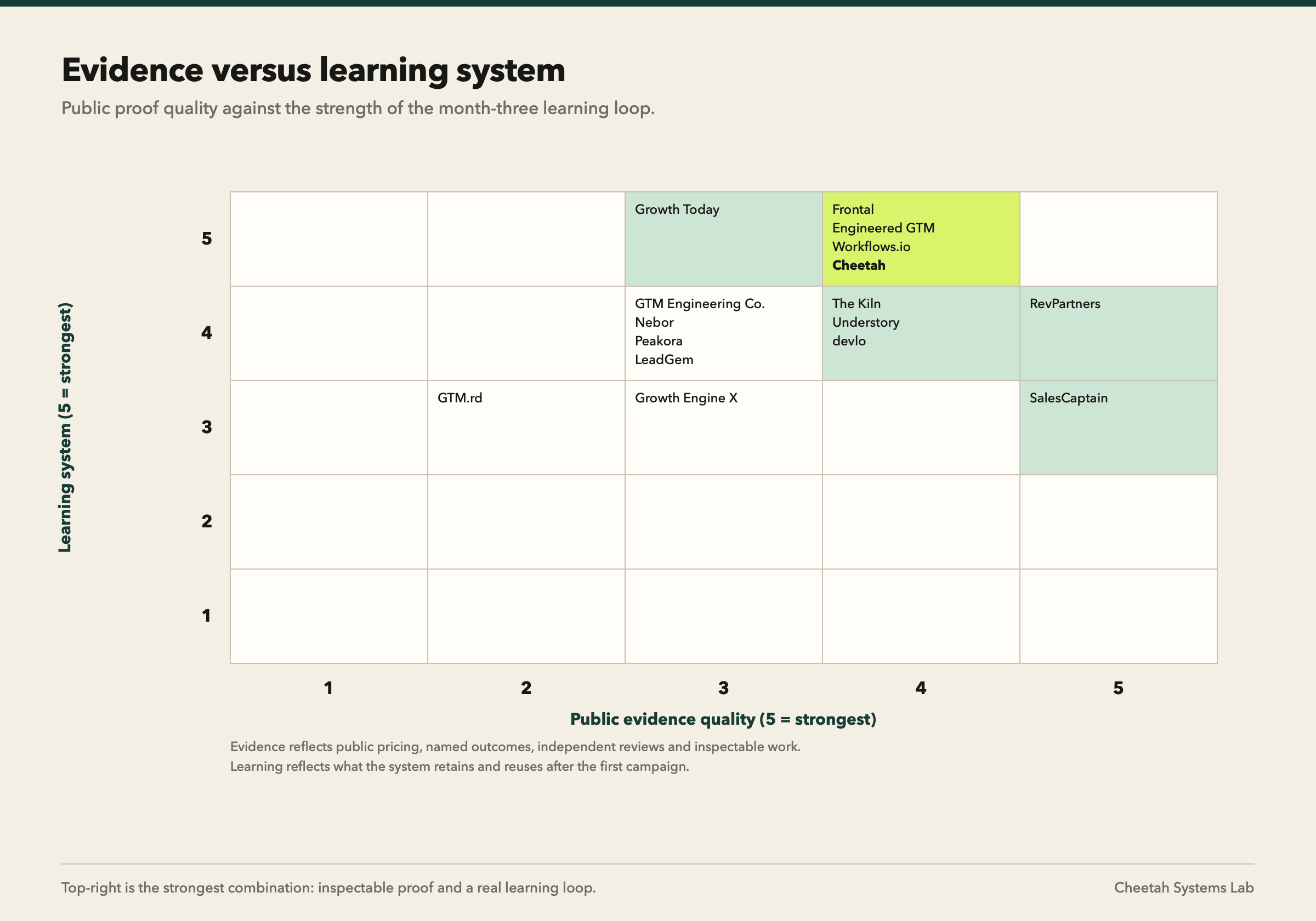Screen dimensions: 1316x921
Task: Select the footnote line starting 'Evidence reflects'
Action: 515,747
